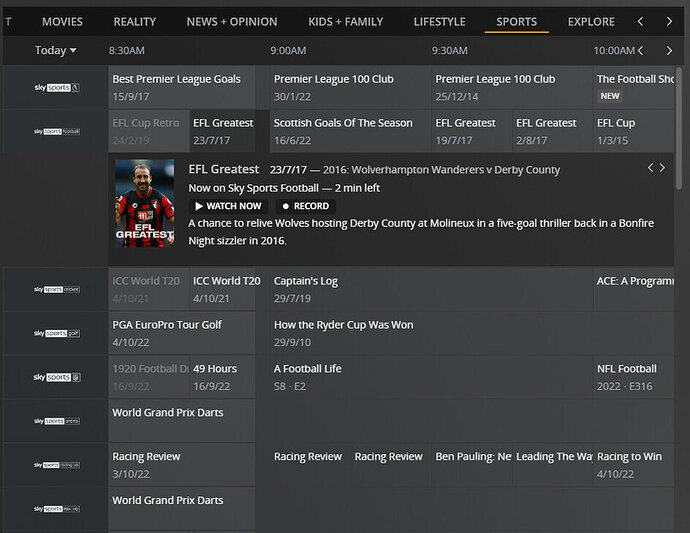Select Racing to Win 4/10/22

click(x=634, y=465)
